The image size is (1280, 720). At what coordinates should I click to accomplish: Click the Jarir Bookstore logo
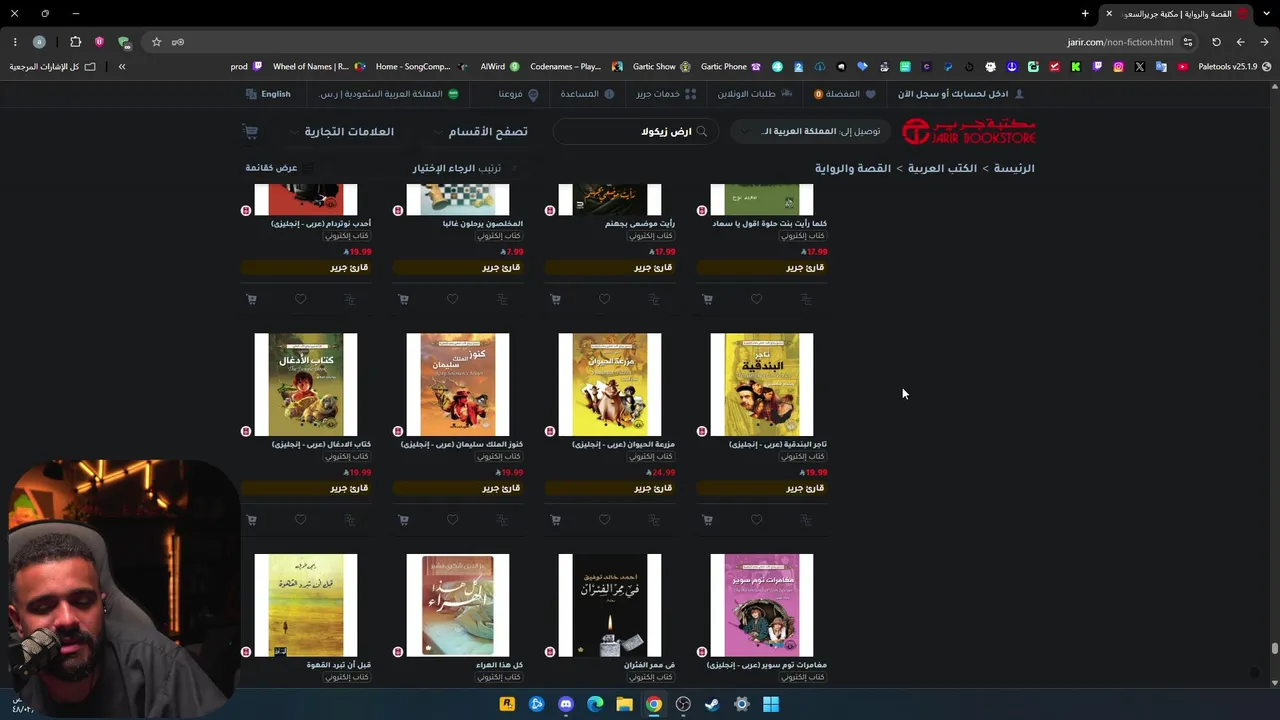[x=968, y=132]
